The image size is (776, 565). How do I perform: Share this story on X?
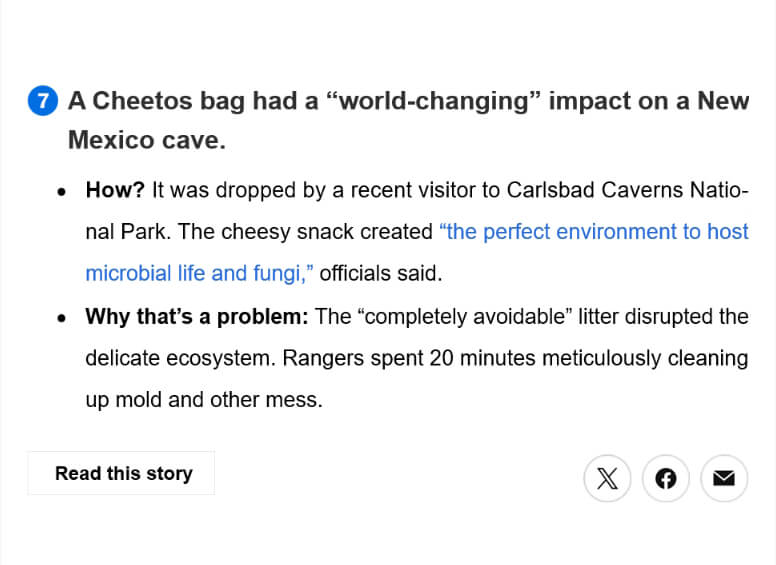coord(607,478)
